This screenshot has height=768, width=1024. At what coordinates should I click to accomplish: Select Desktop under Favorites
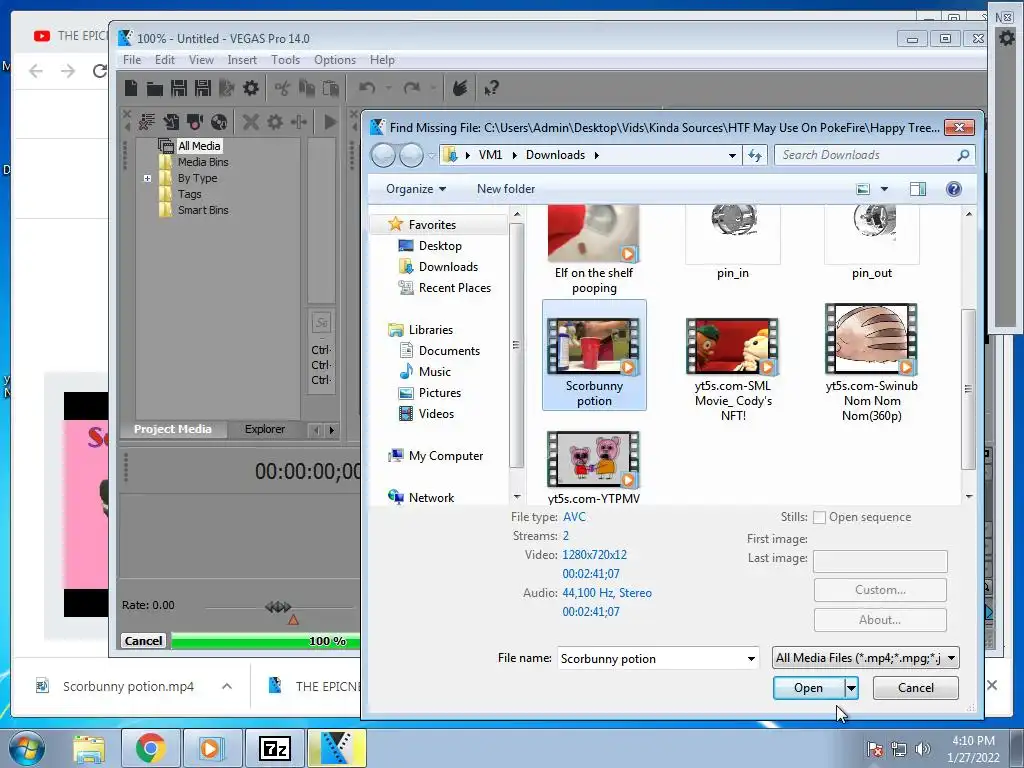440,246
